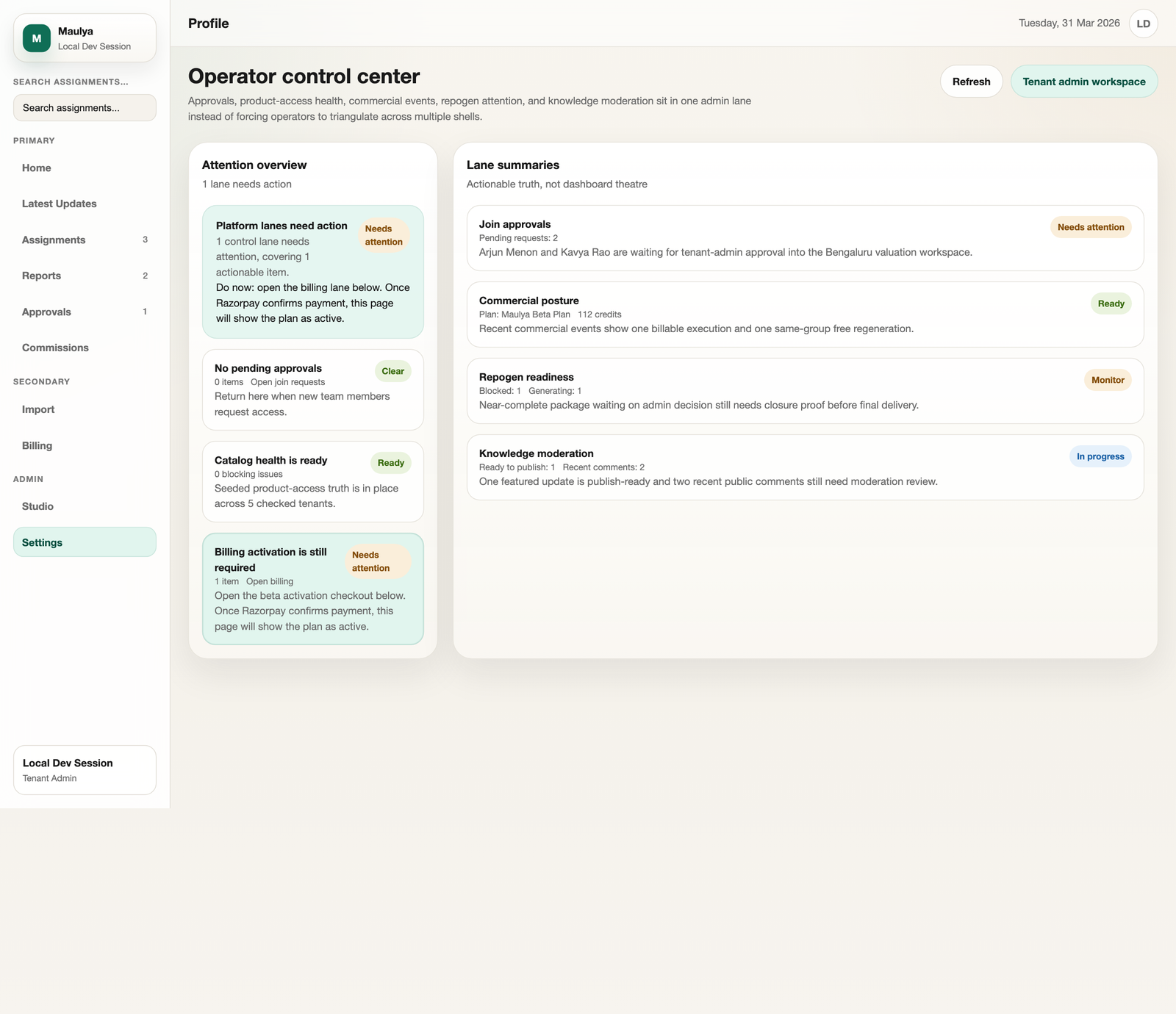Click the Refresh button
Screen dimensions: 1176x1014
pos(971,82)
